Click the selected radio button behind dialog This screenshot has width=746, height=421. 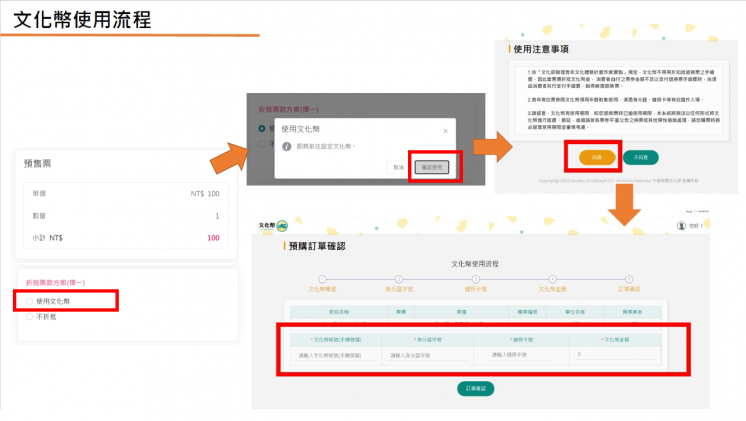262,128
